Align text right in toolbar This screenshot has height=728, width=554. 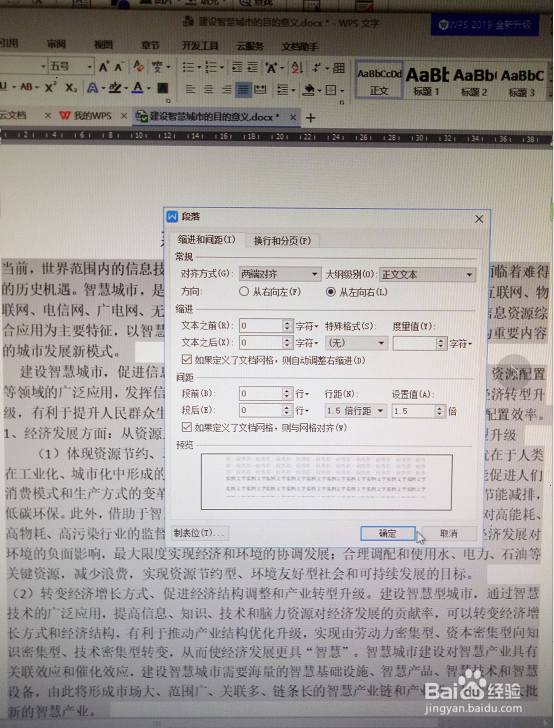coord(227,89)
